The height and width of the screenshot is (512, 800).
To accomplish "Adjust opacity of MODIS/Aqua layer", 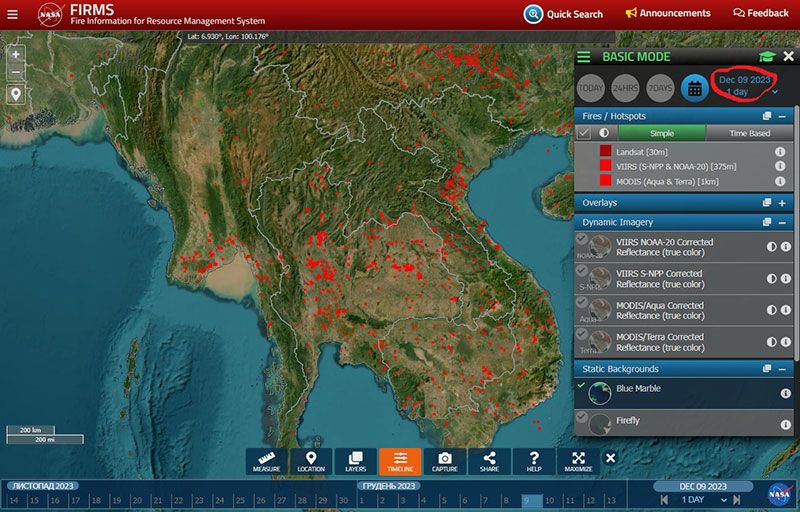I will (x=771, y=310).
